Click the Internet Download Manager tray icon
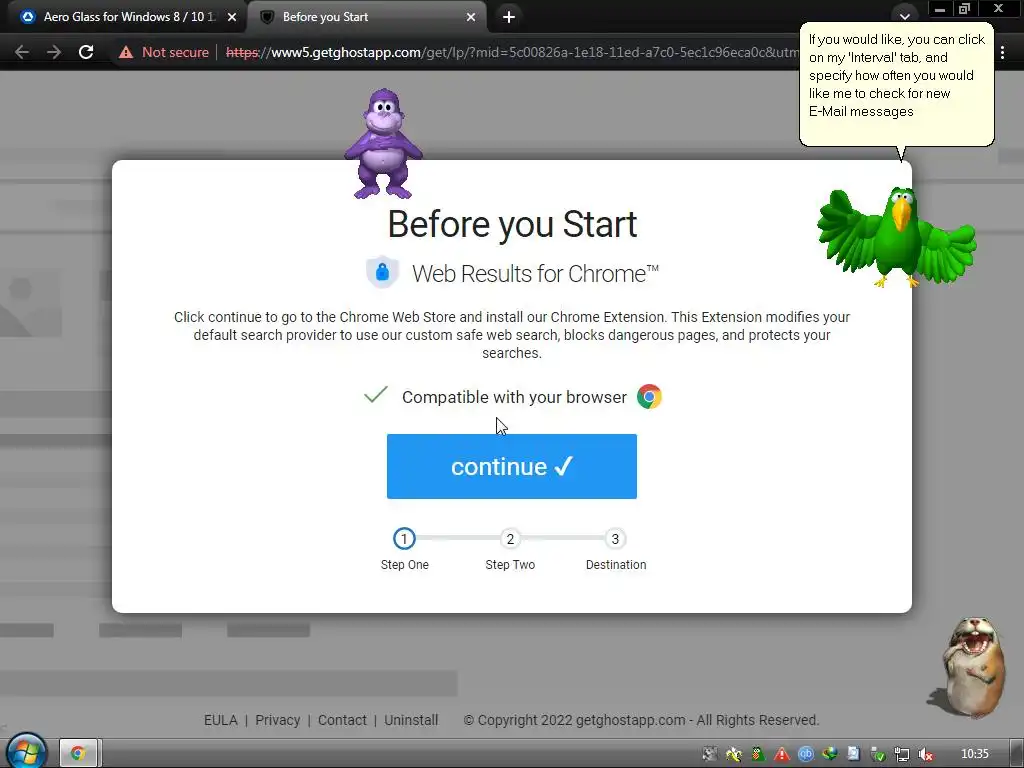The height and width of the screenshot is (768, 1024). [x=830, y=754]
